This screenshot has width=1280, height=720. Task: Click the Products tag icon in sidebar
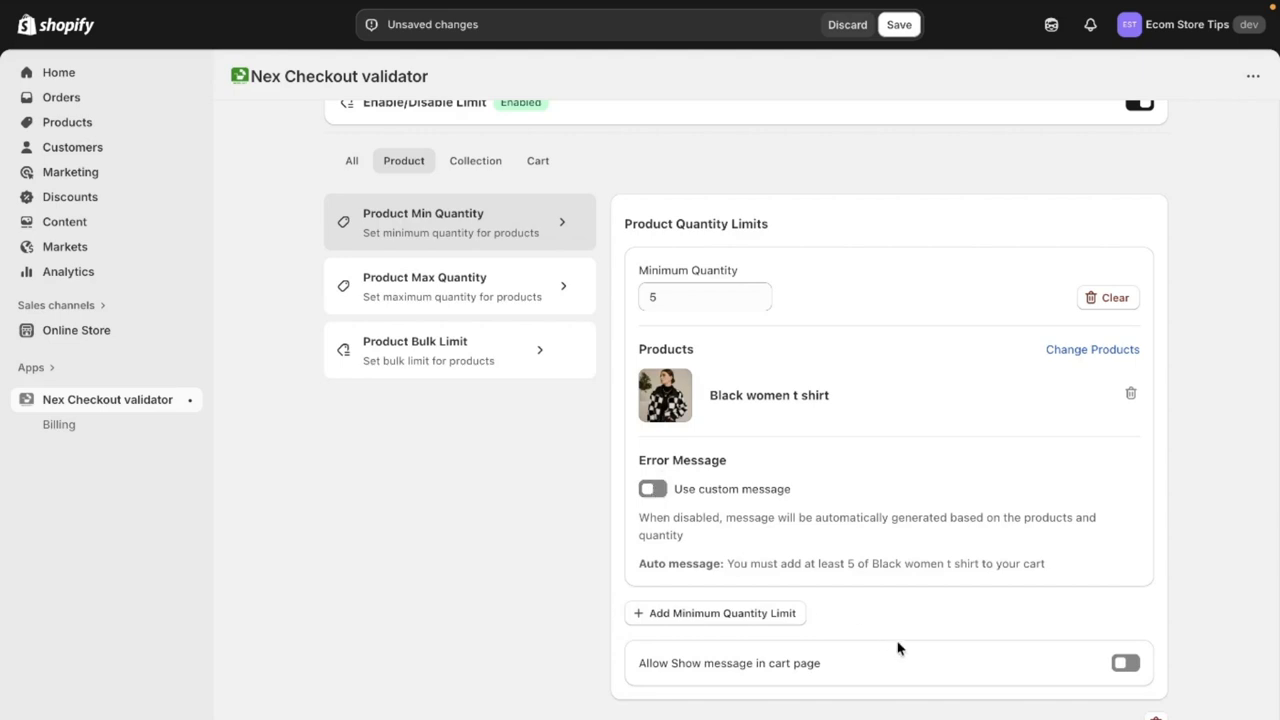pos(27,122)
